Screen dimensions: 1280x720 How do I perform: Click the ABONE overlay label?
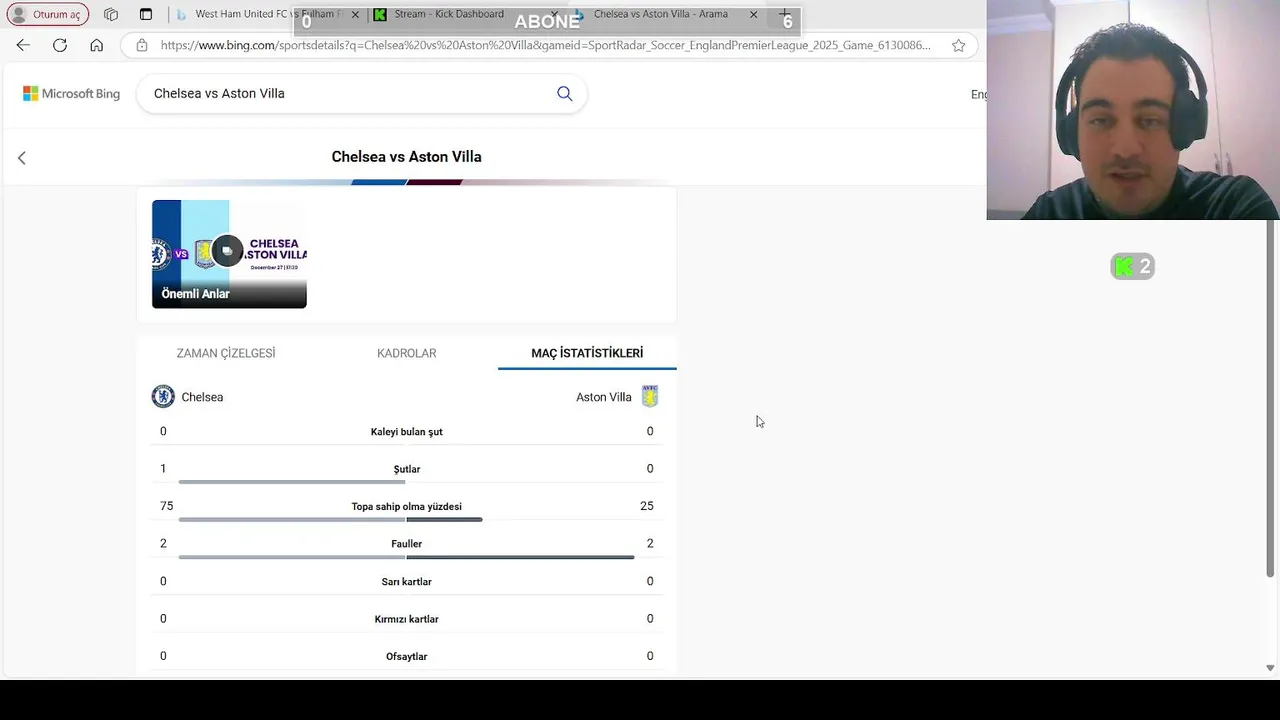[547, 21]
